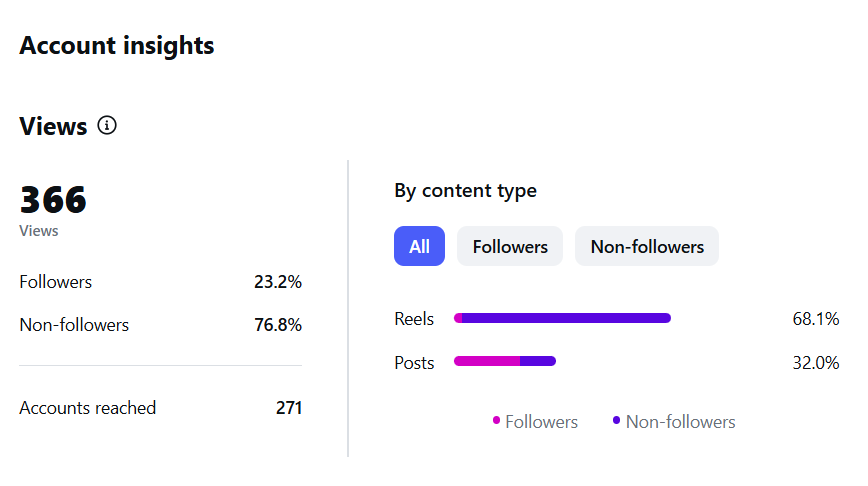Click the Reels progress bar
Viewport: 868px width, 486px height.
point(562,318)
